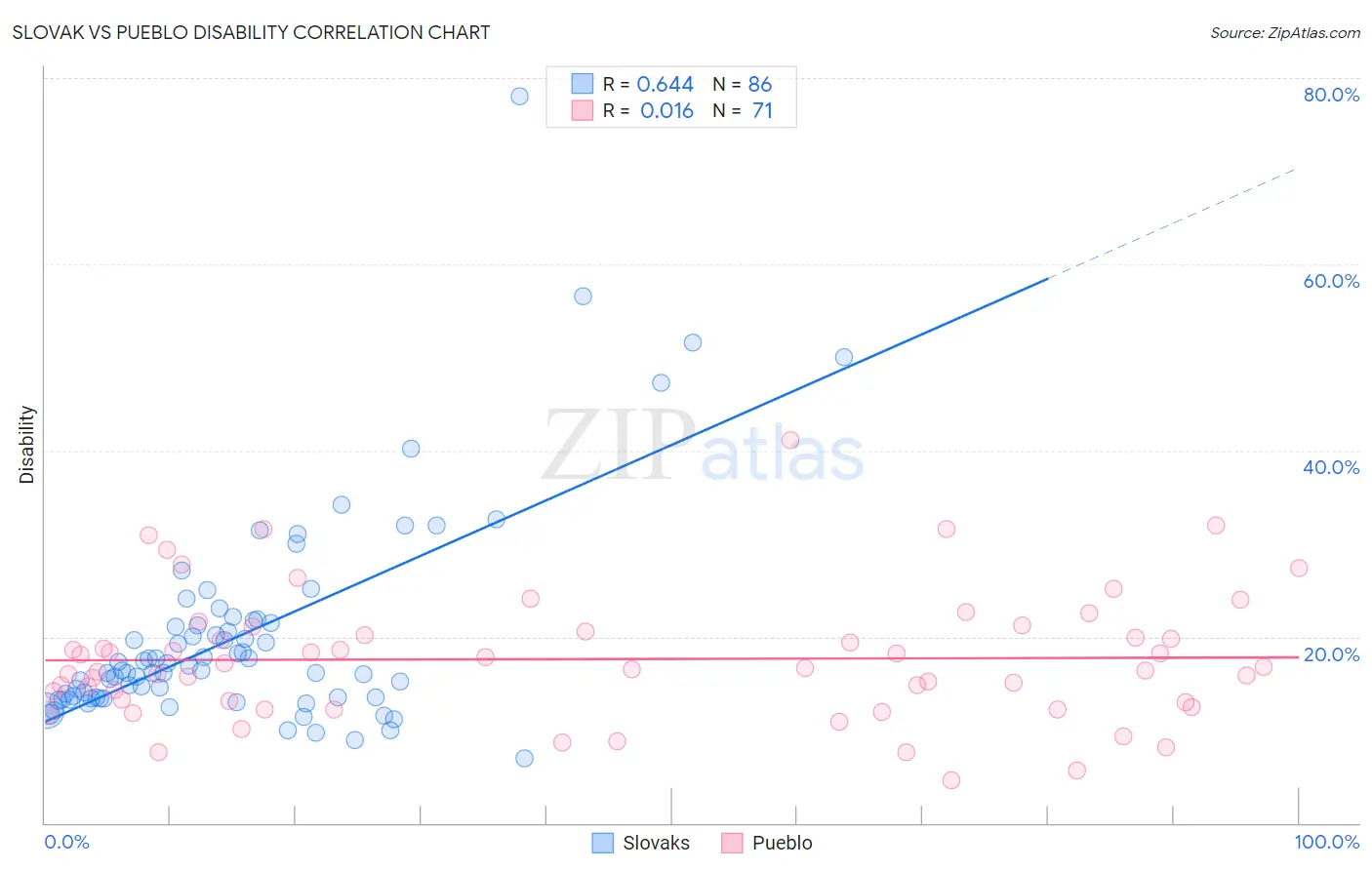Click the Pueblo legend label at bottom

pos(782,843)
